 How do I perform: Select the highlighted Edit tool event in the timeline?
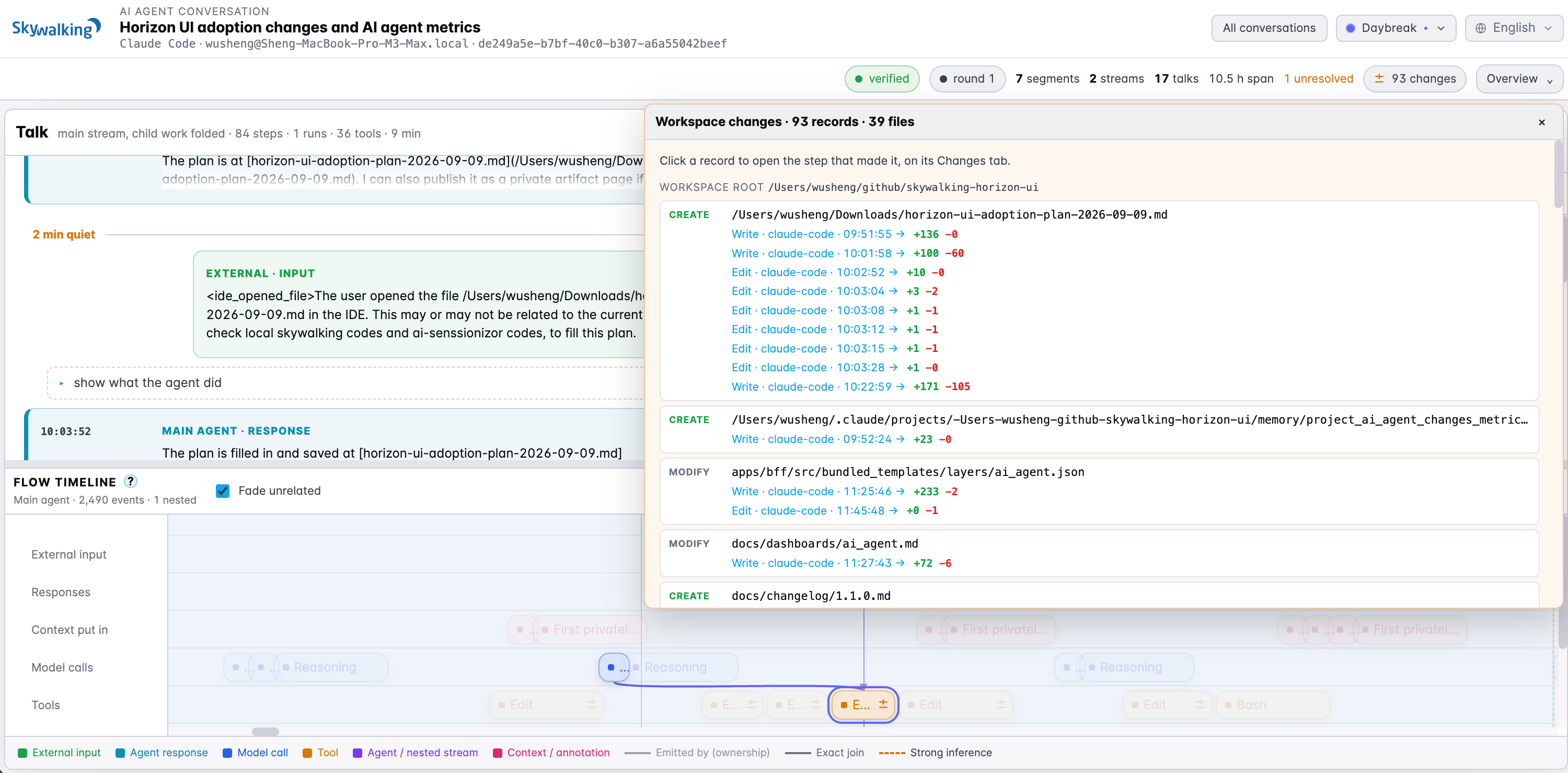click(863, 705)
